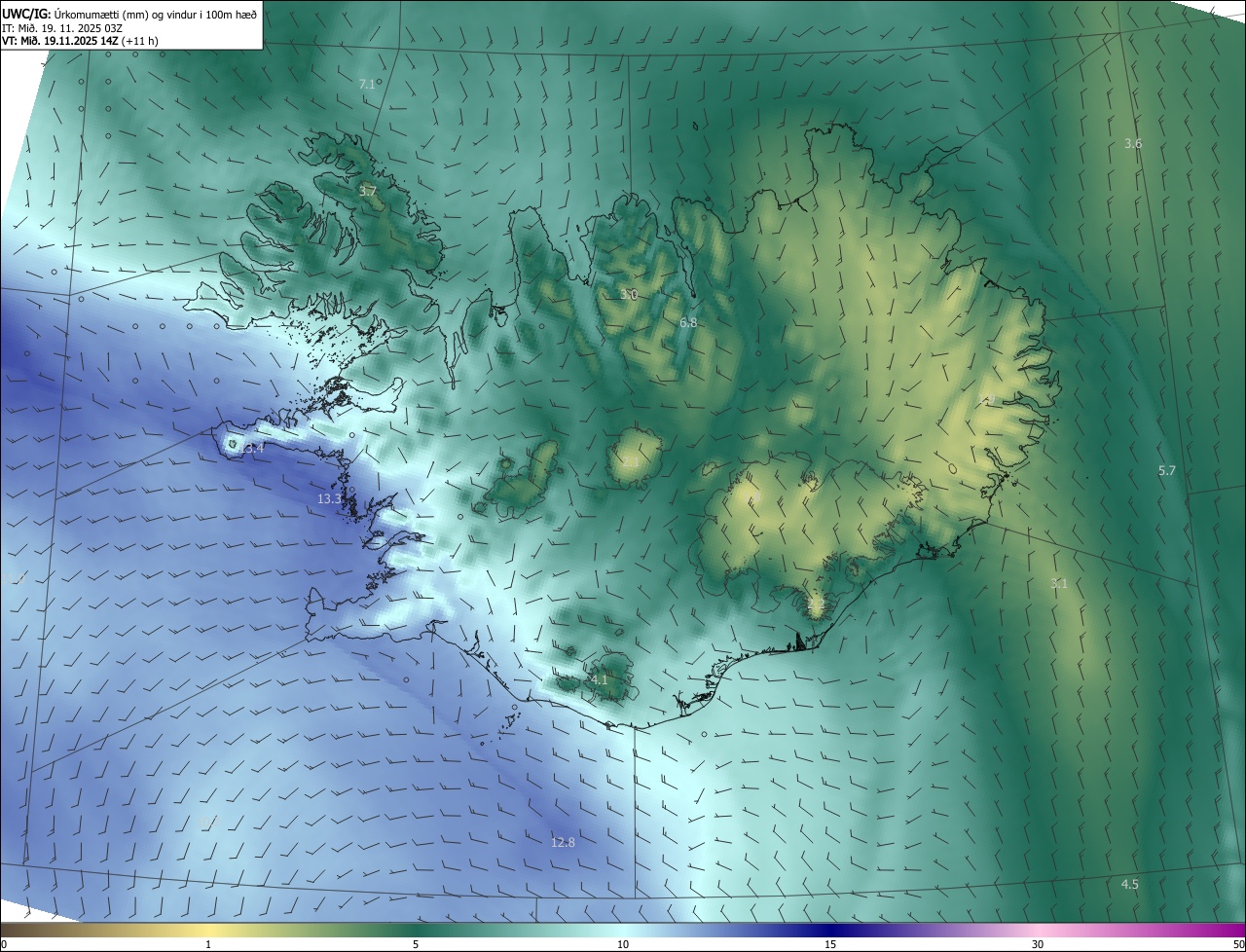
Task: Click the 4.1 value label on the southern glacier
Action: click(599, 679)
